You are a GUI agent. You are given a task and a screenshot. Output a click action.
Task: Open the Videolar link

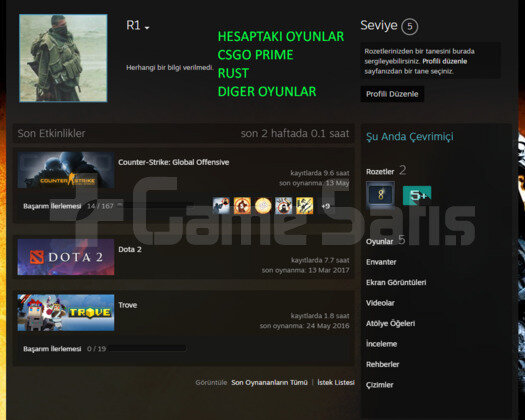[x=380, y=303]
